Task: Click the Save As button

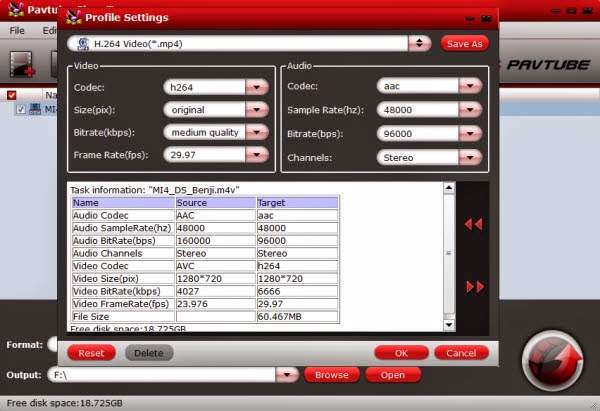Action: (x=465, y=44)
